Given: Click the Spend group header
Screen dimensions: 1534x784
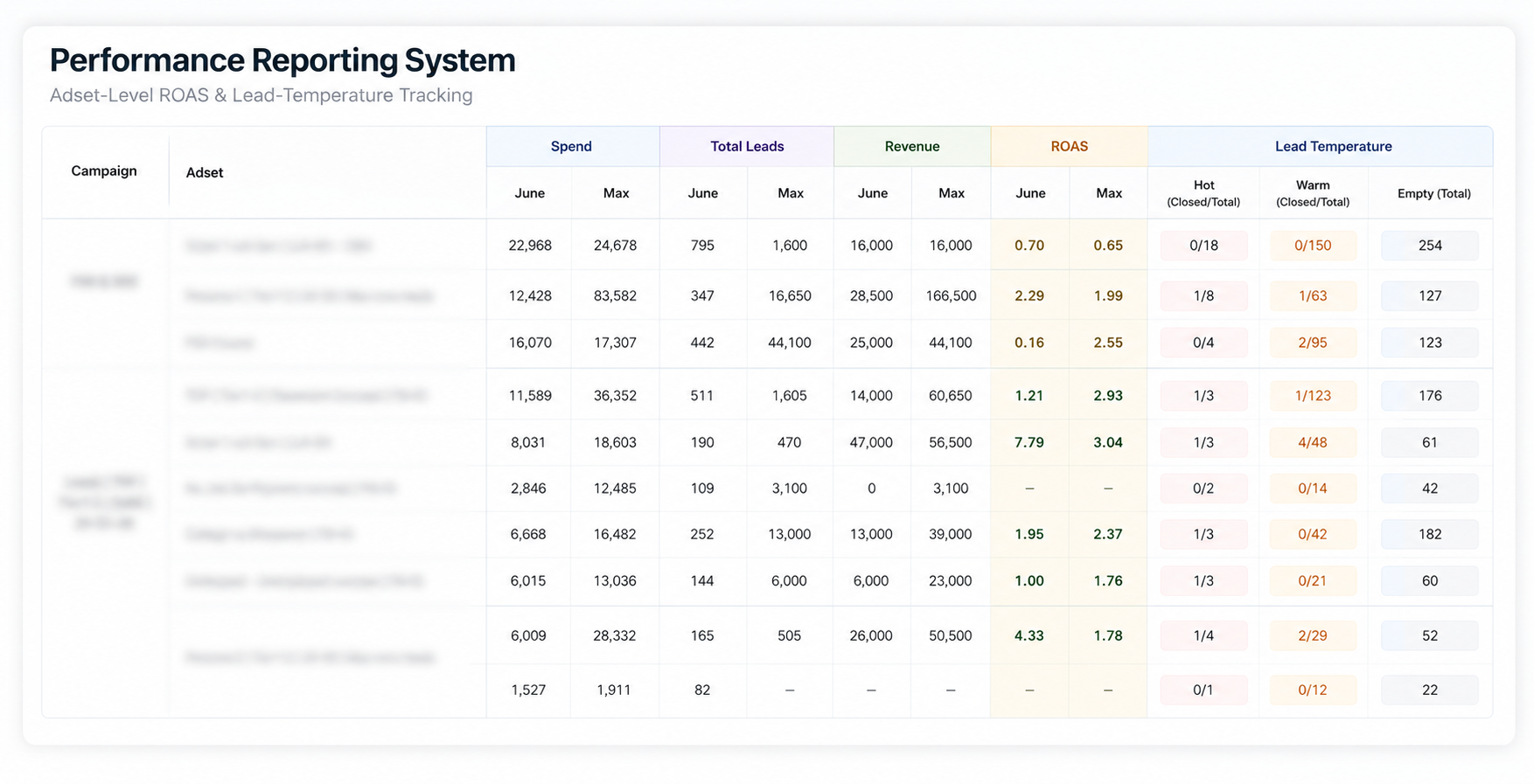Looking at the screenshot, I should pos(572,147).
